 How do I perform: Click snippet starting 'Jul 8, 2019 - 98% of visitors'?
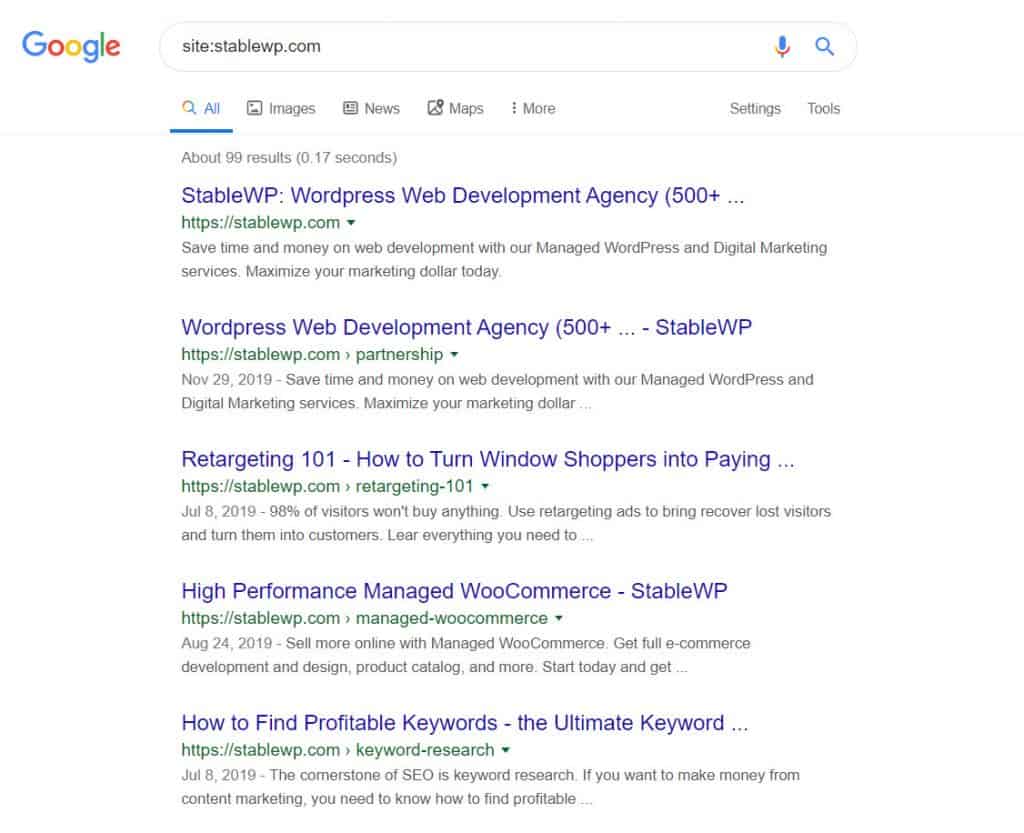click(x=506, y=523)
